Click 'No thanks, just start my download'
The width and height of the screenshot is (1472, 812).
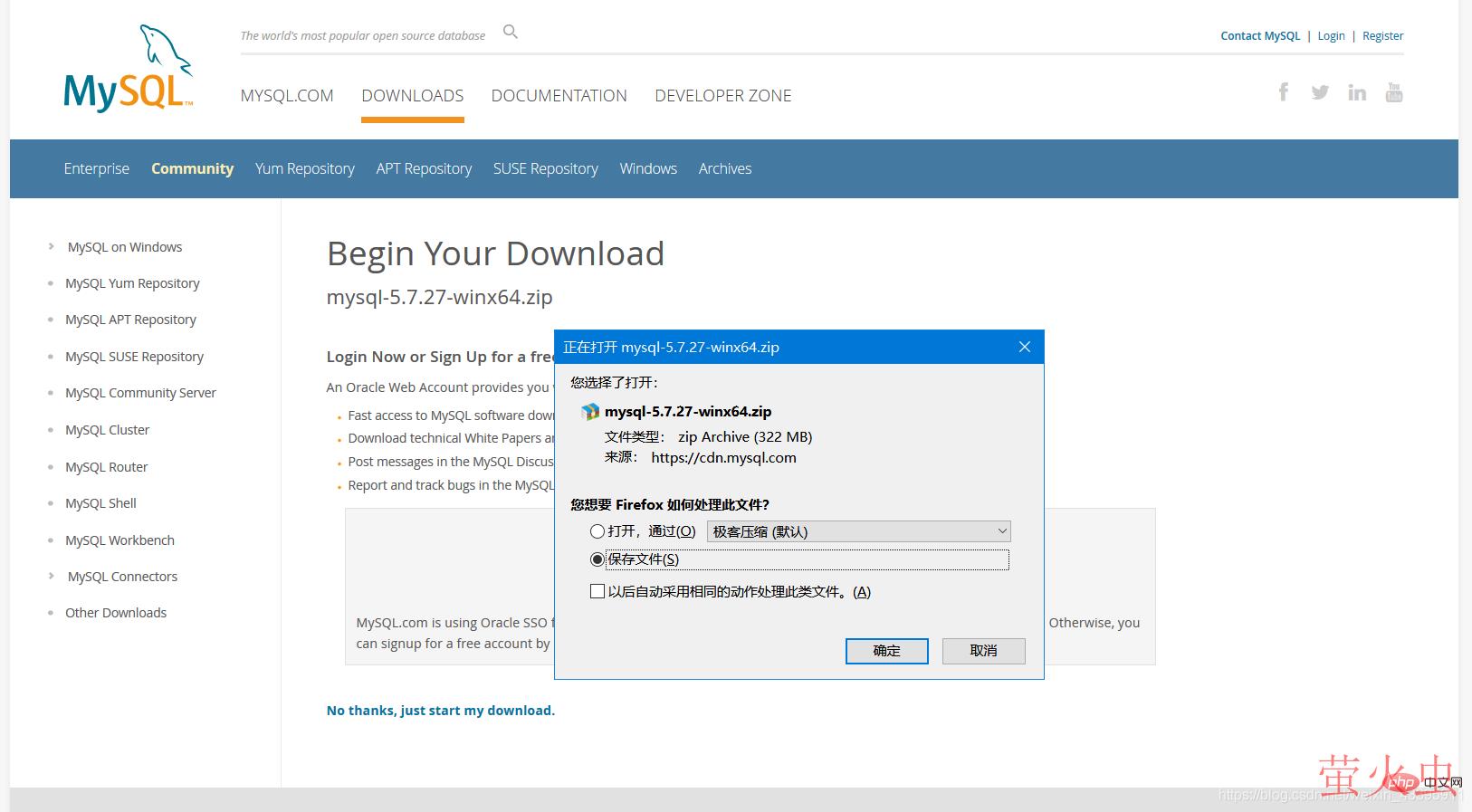[441, 711]
